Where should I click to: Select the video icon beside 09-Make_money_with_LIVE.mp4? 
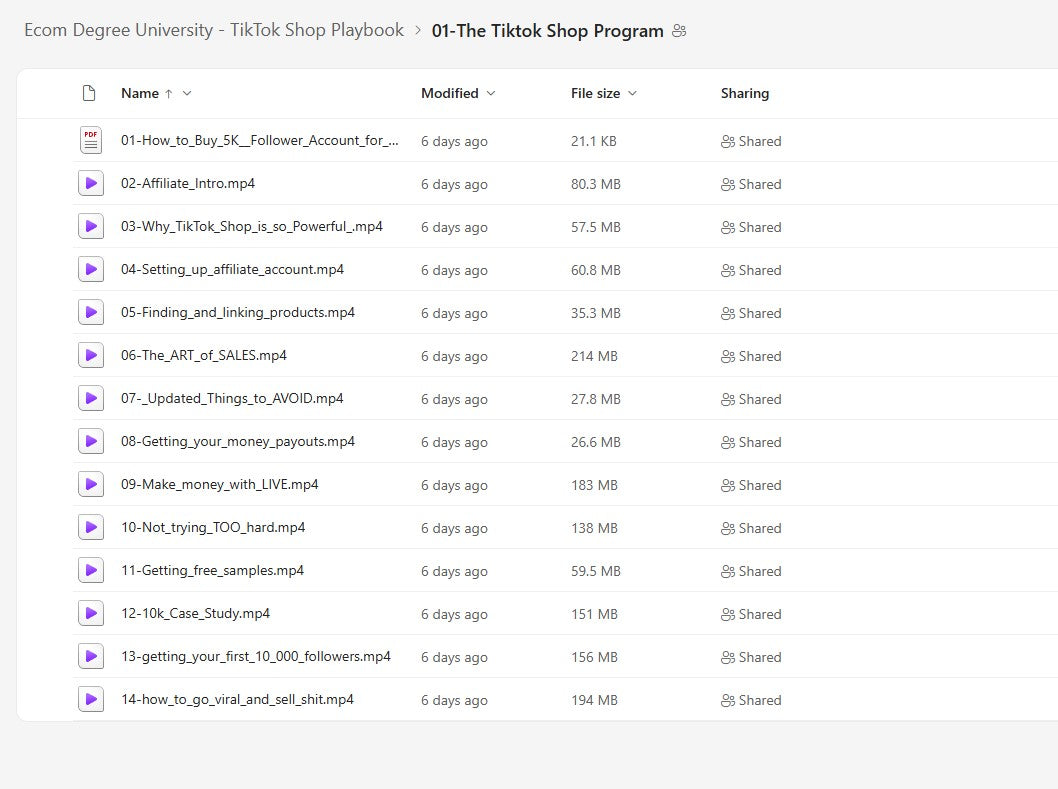pos(90,484)
